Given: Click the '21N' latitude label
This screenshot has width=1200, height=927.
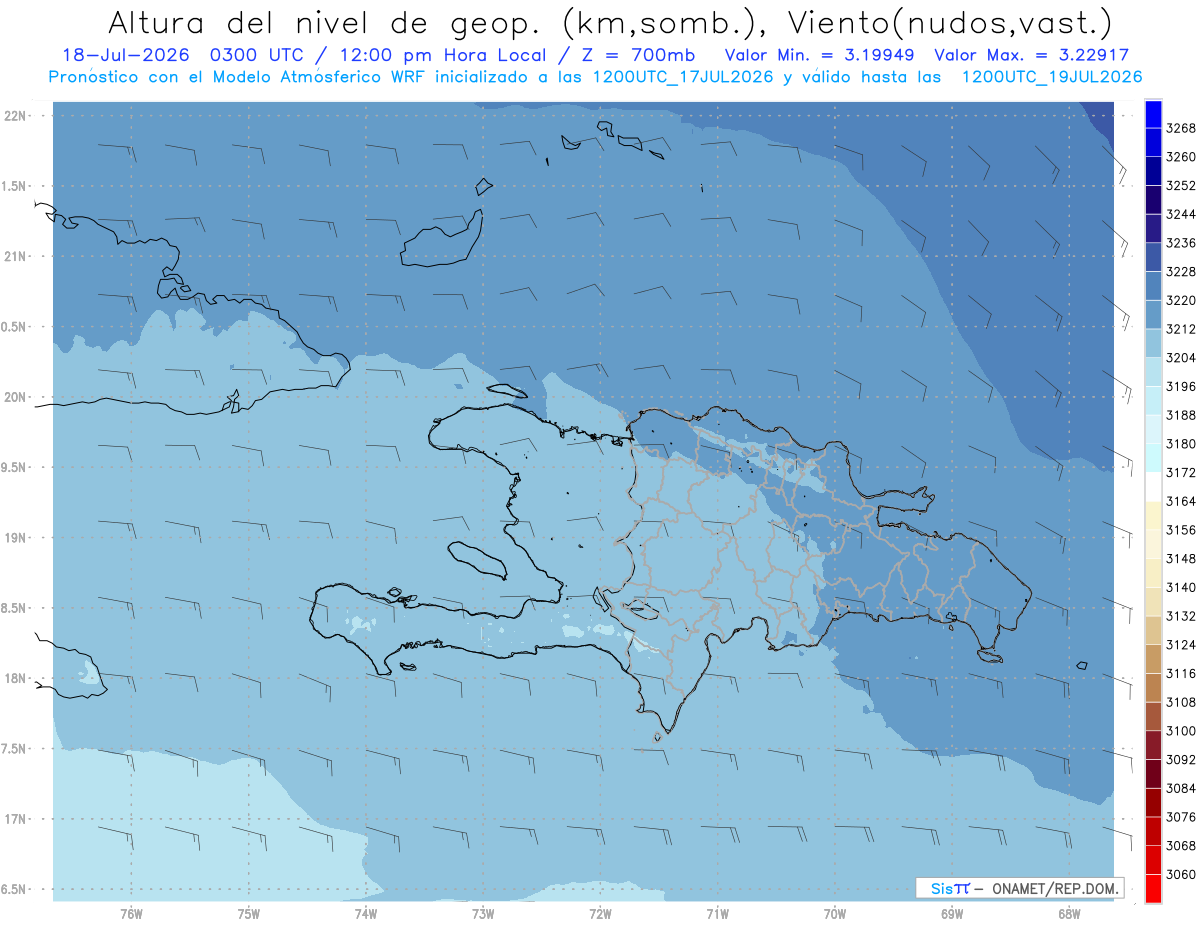Looking at the screenshot, I should 16,256.
